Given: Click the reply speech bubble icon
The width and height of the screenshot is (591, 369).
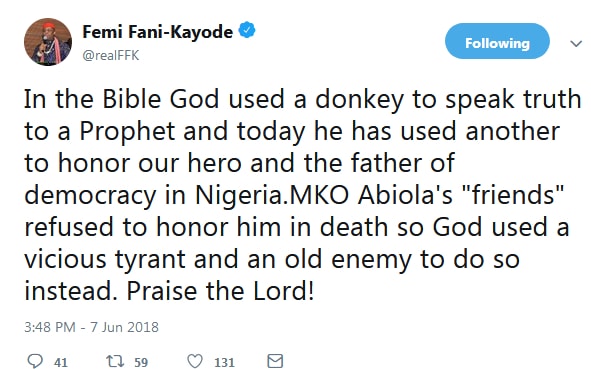Looking at the screenshot, I should (x=35, y=361).
